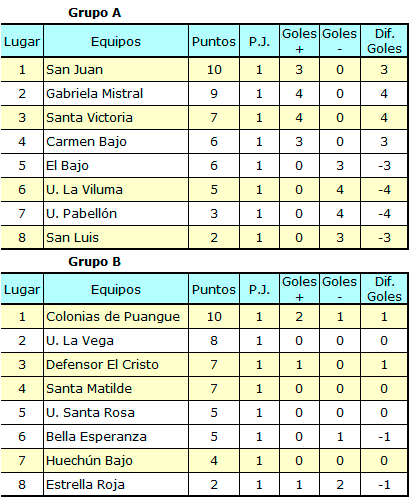Click Estrella Roja team name

pos(85,485)
